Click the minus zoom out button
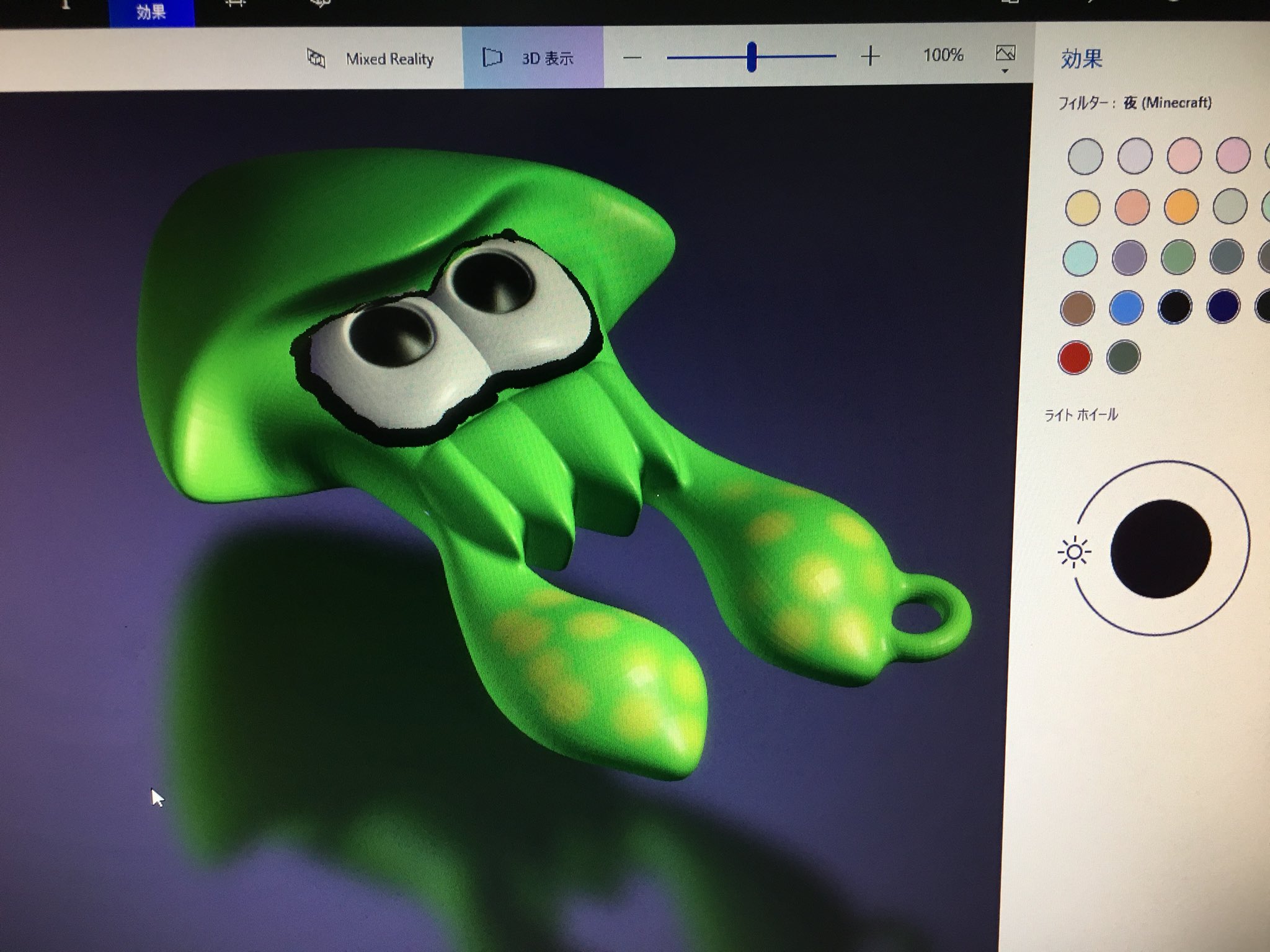The height and width of the screenshot is (952, 1270). [x=632, y=58]
